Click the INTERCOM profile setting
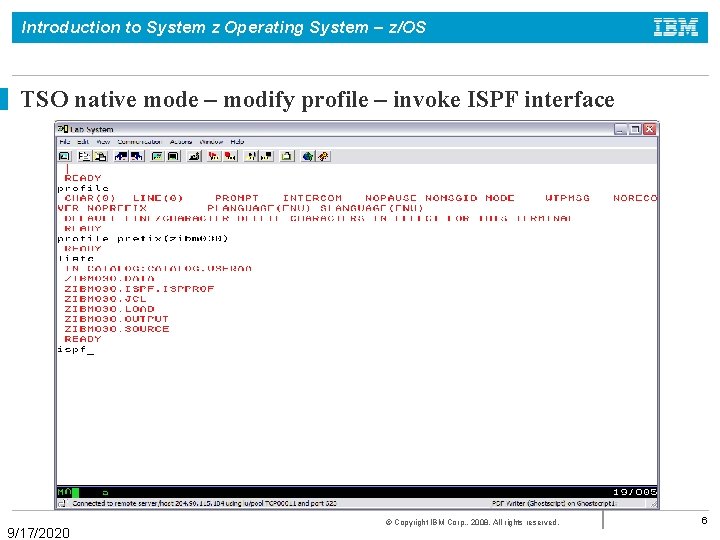Screen dimensions: 720x540 [312, 198]
